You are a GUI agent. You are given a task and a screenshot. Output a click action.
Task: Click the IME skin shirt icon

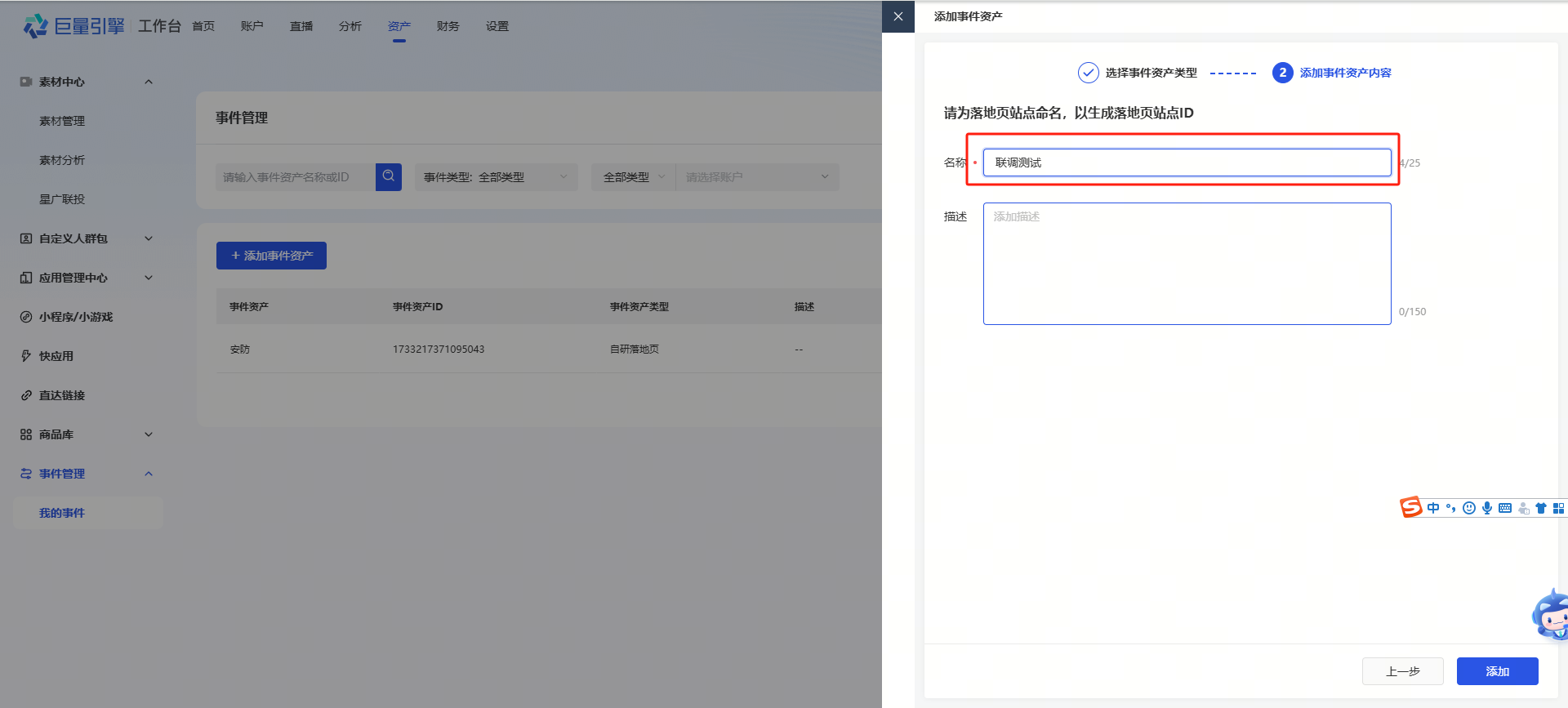click(1540, 508)
